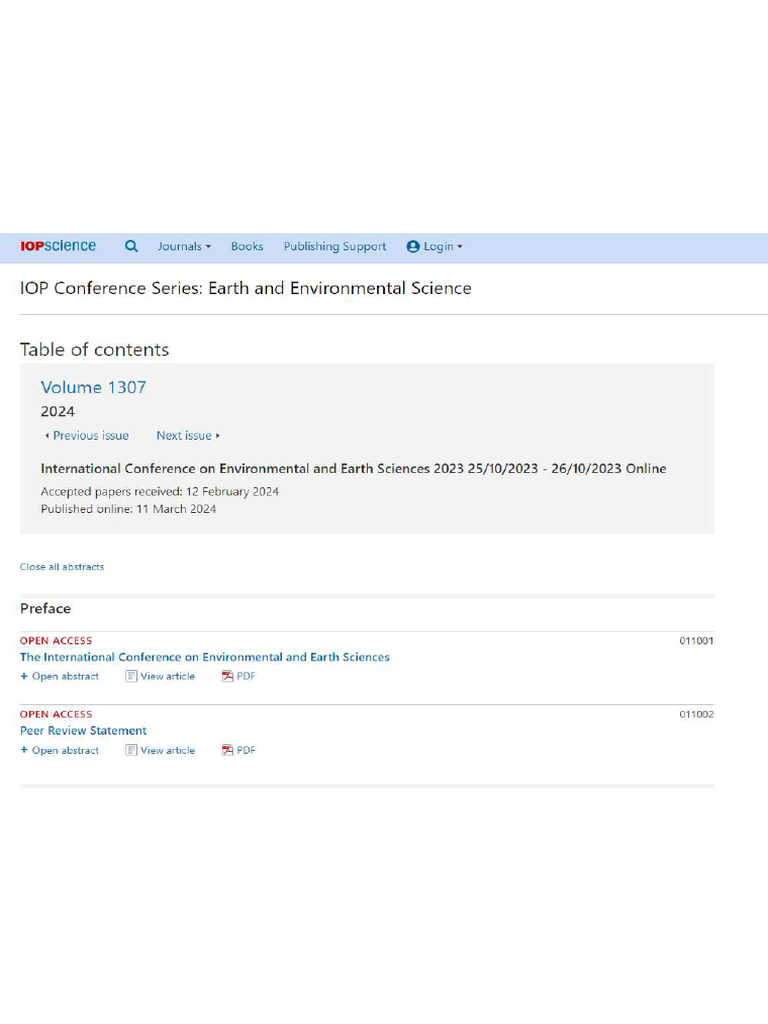Open the Publishing Support menu item
768x1024 pixels.
(x=335, y=247)
